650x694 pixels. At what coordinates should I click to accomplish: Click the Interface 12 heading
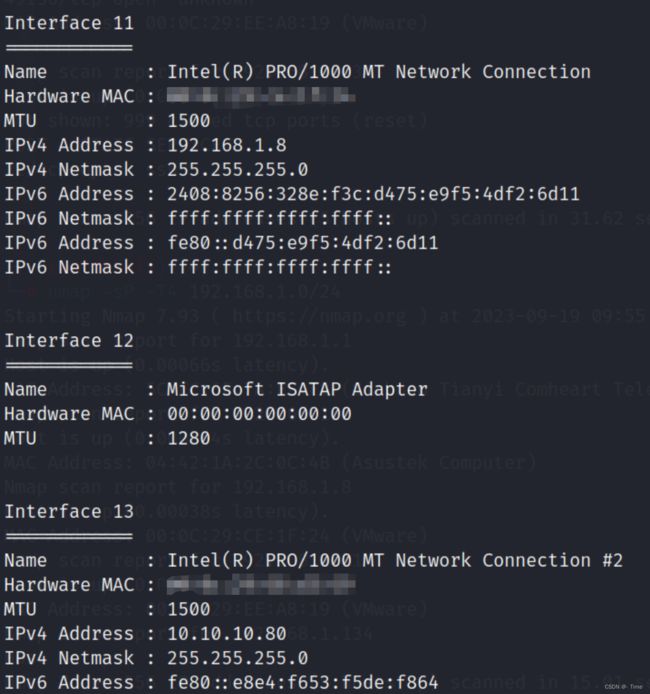click(x=69, y=341)
